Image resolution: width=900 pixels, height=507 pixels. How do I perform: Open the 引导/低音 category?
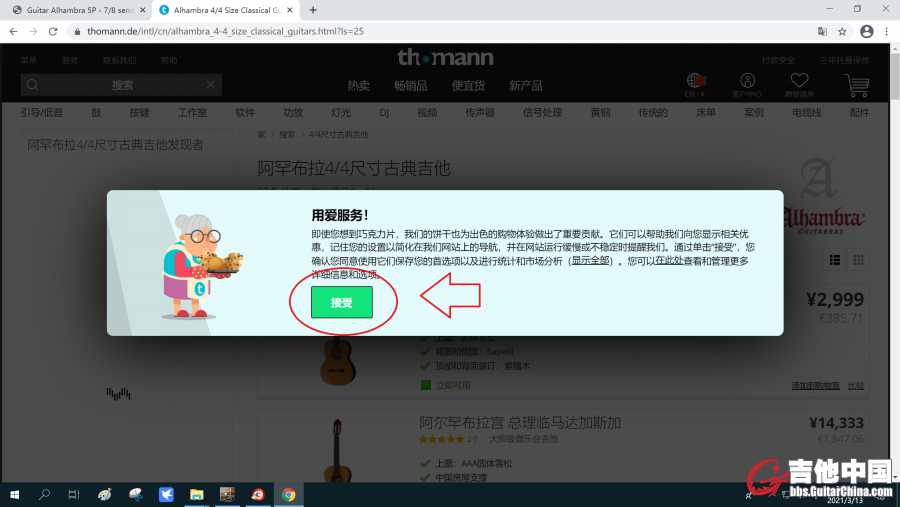coord(42,113)
